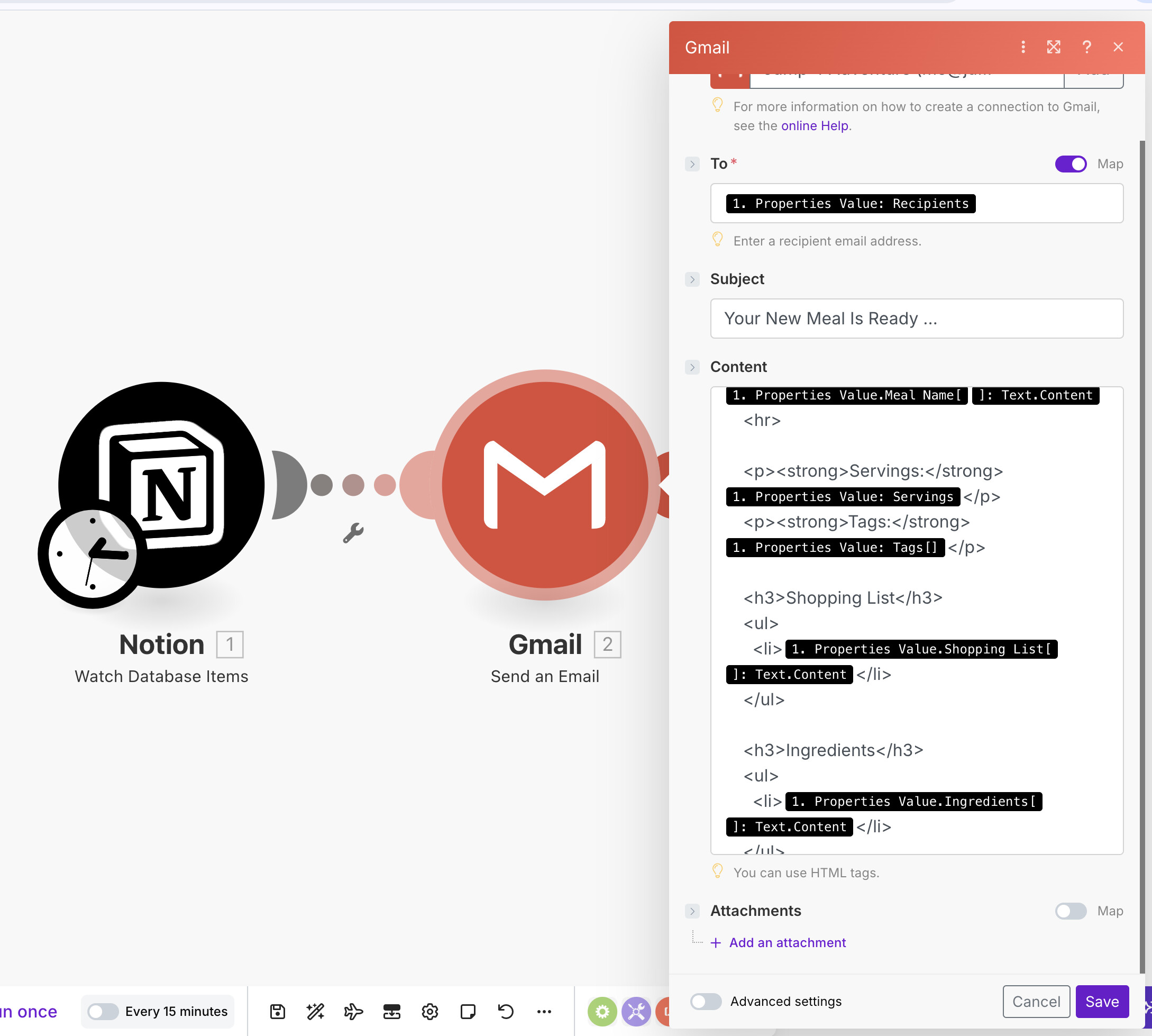Turn on Every 15 minutes scheduling
1152x1036 pixels.
pyautogui.click(x=103, y=1012)
